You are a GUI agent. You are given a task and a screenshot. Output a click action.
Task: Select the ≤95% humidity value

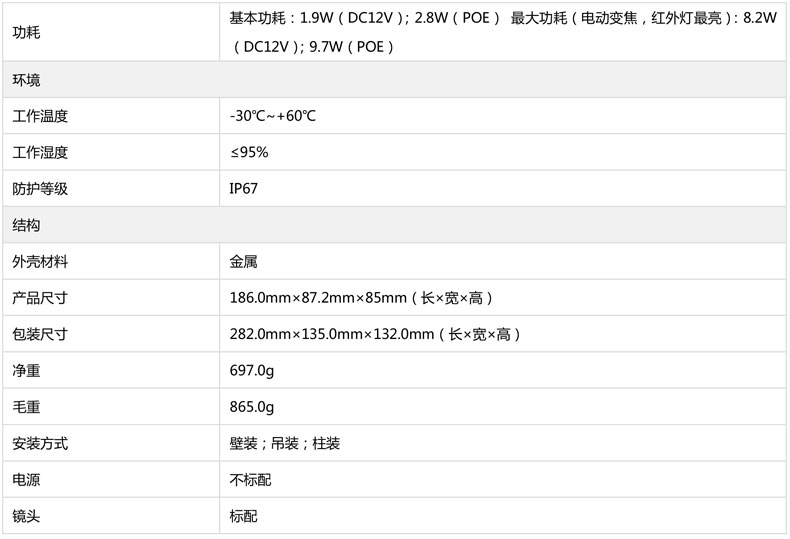[x=249, y=152]
